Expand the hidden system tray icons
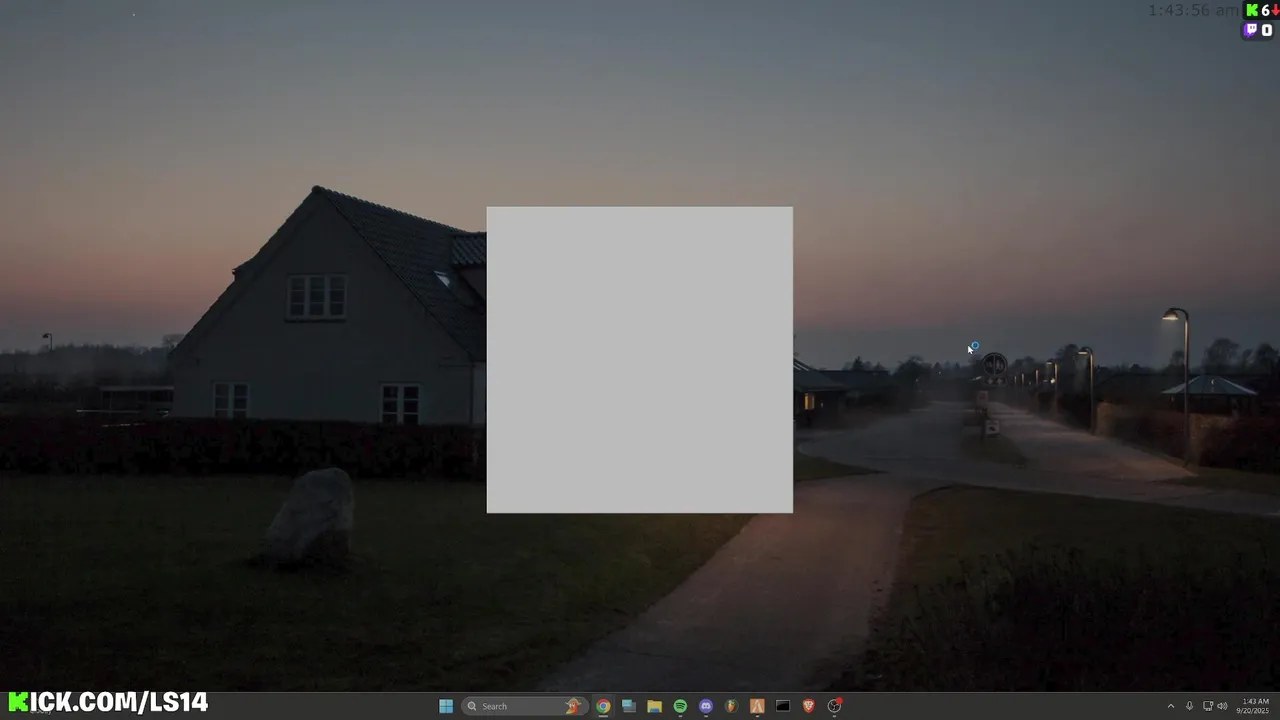The height and width of the screenshot is (720, 1280). coord(1171,706)
